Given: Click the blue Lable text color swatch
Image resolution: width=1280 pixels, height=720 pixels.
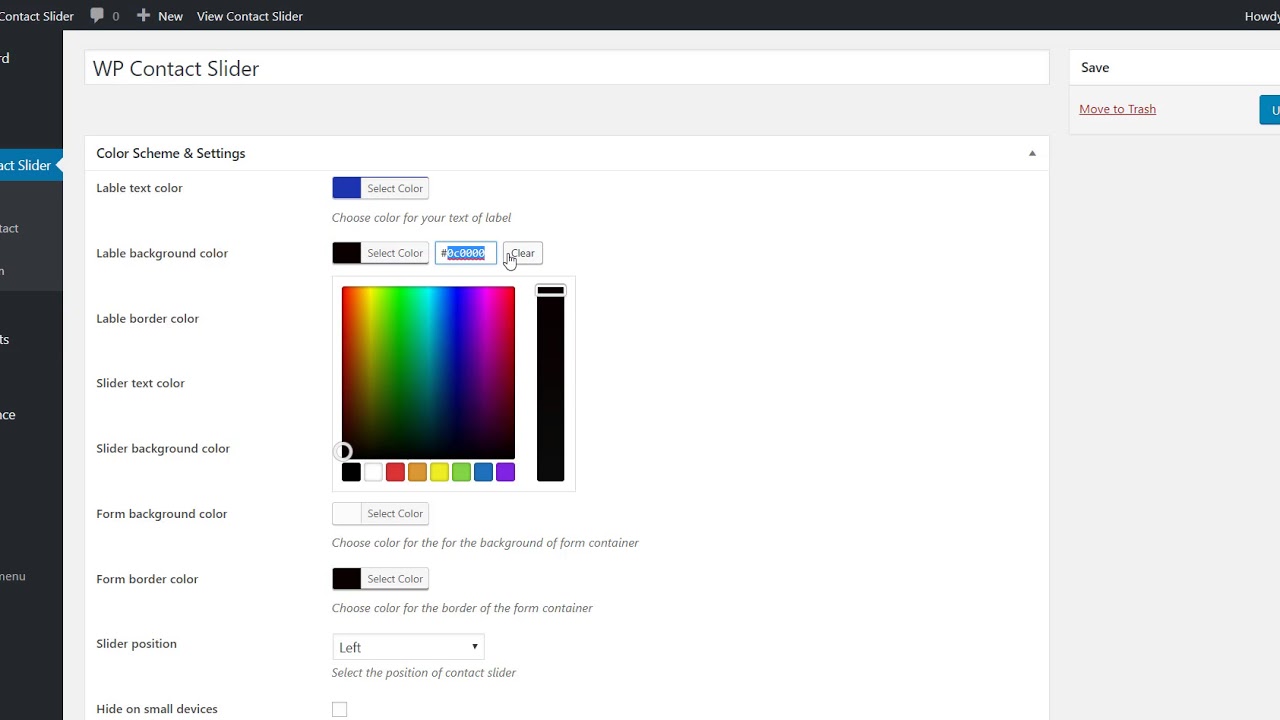Looking at the screenshot, I should [346, 188].
